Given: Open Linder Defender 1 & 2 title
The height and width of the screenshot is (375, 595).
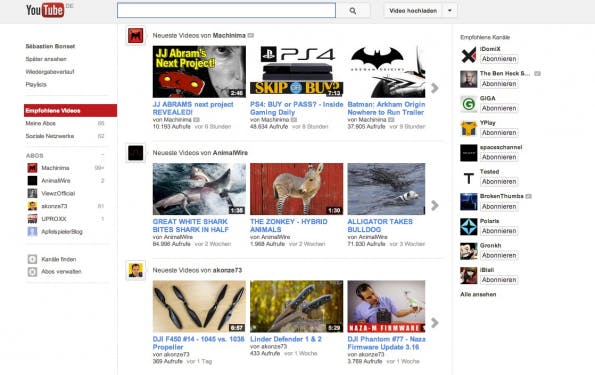Looking at the screenshot, I should pos(286,339).
